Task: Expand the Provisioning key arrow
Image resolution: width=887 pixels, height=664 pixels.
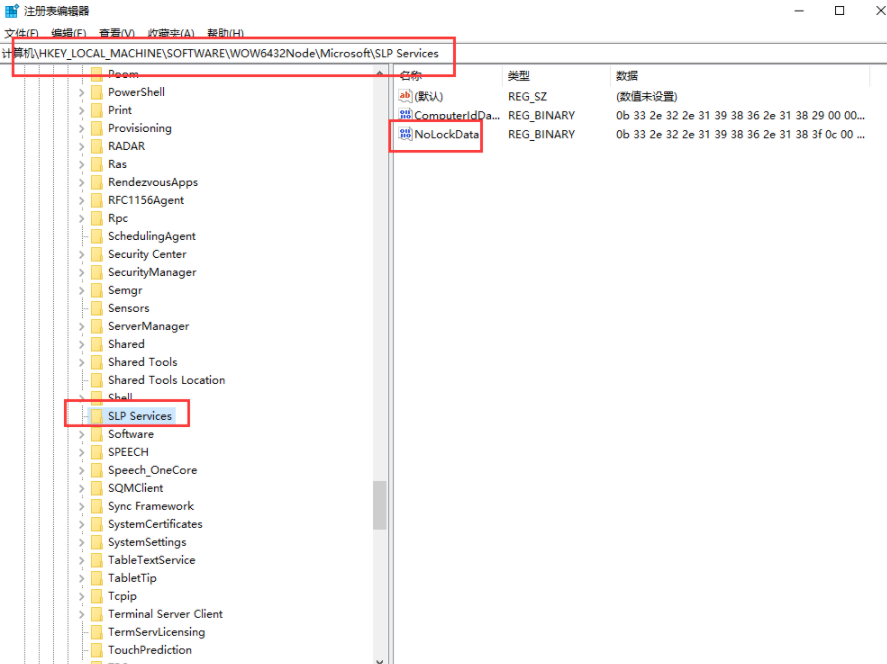Action: pyautogui.click(x=81, y=128)
